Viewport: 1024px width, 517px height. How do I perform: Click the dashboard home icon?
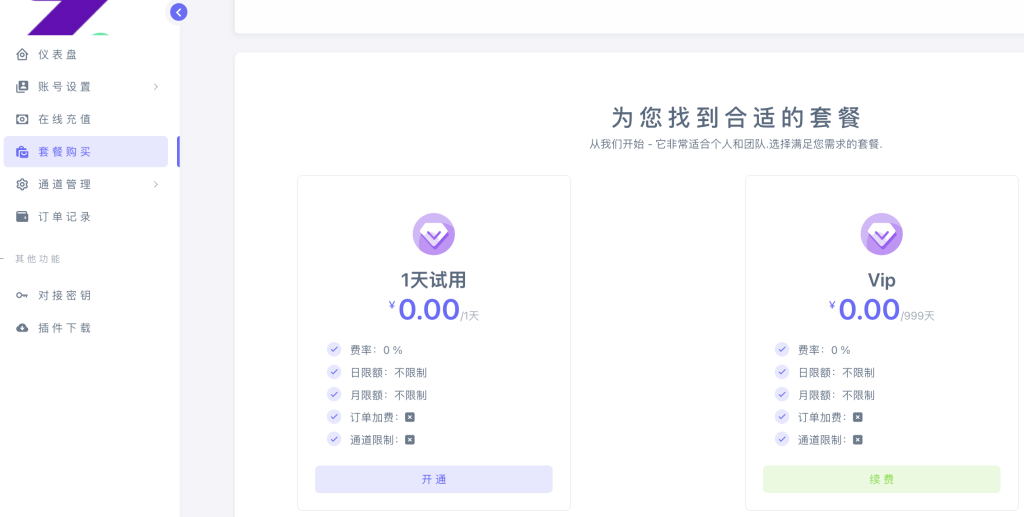23,55
